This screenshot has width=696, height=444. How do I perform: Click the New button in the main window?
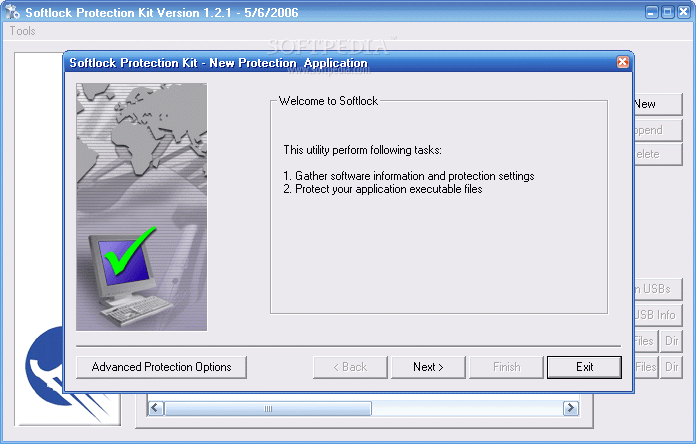tap(657, 104)
